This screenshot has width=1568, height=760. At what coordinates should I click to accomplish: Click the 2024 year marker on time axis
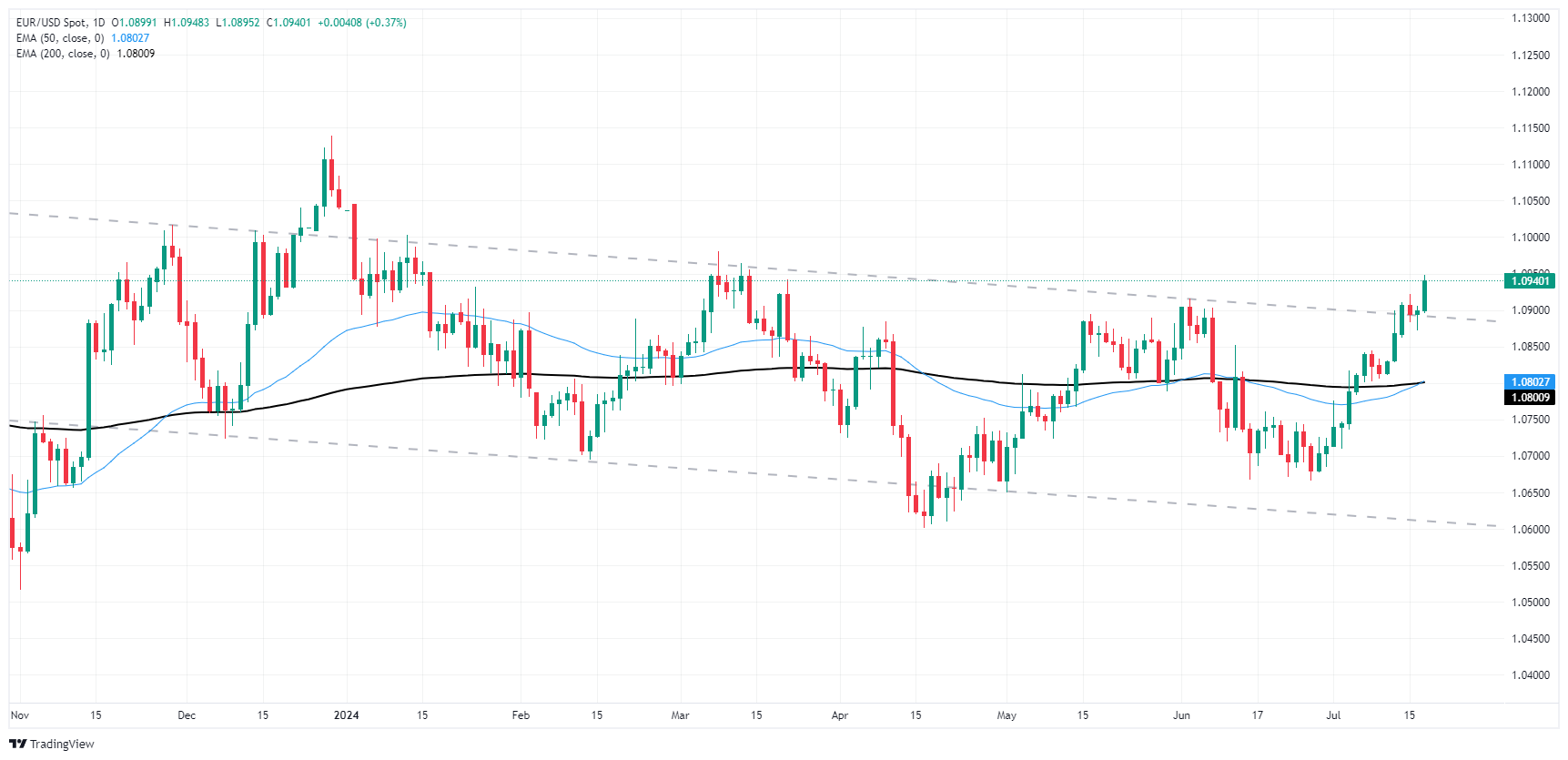pyautogui.click(x=346, y=715)
